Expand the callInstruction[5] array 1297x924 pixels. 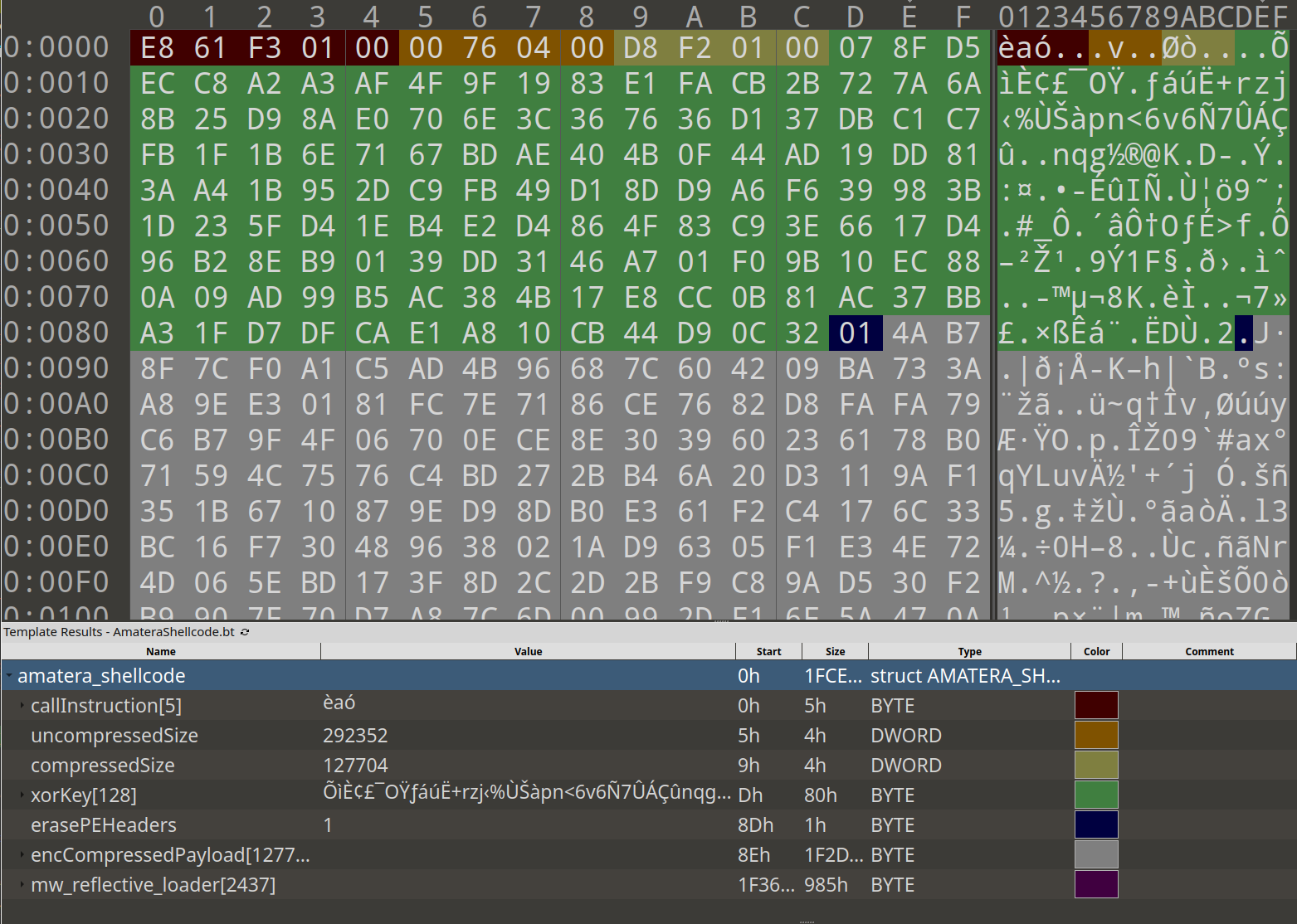22,706
